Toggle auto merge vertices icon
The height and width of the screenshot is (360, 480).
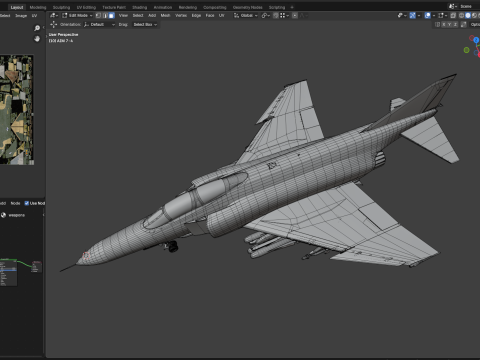(463, 24)
